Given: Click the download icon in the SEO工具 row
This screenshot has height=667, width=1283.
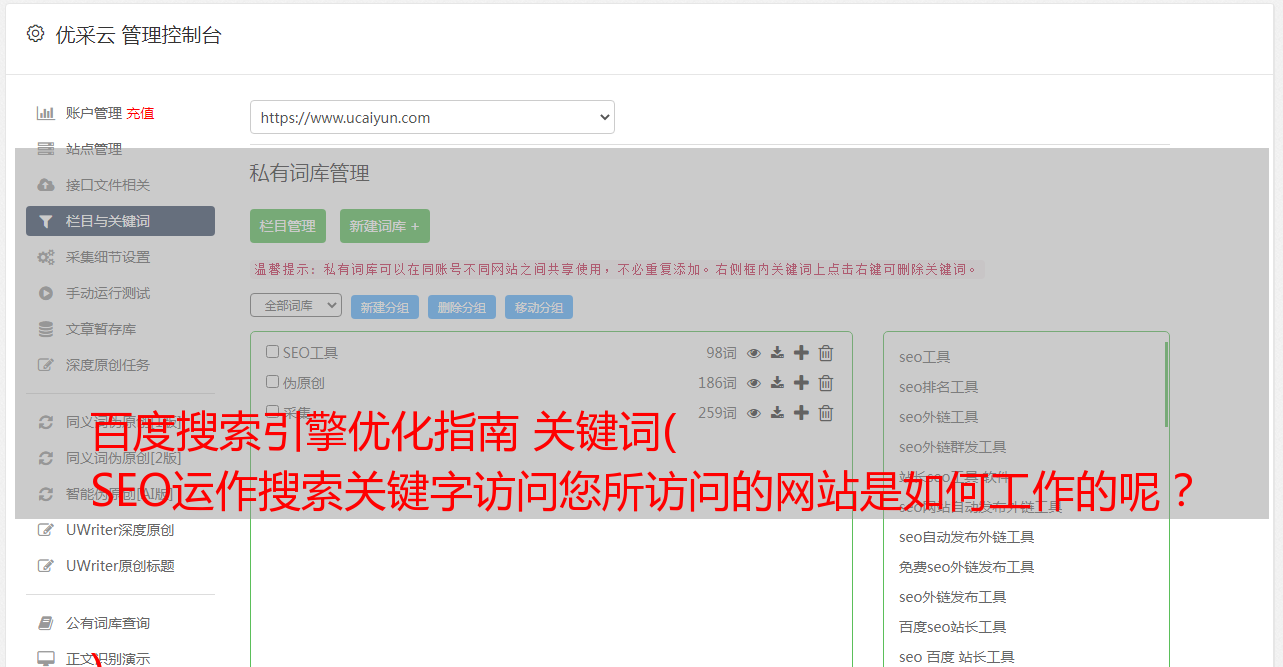Looking at the screenshot, I should [x=777, y=353].
